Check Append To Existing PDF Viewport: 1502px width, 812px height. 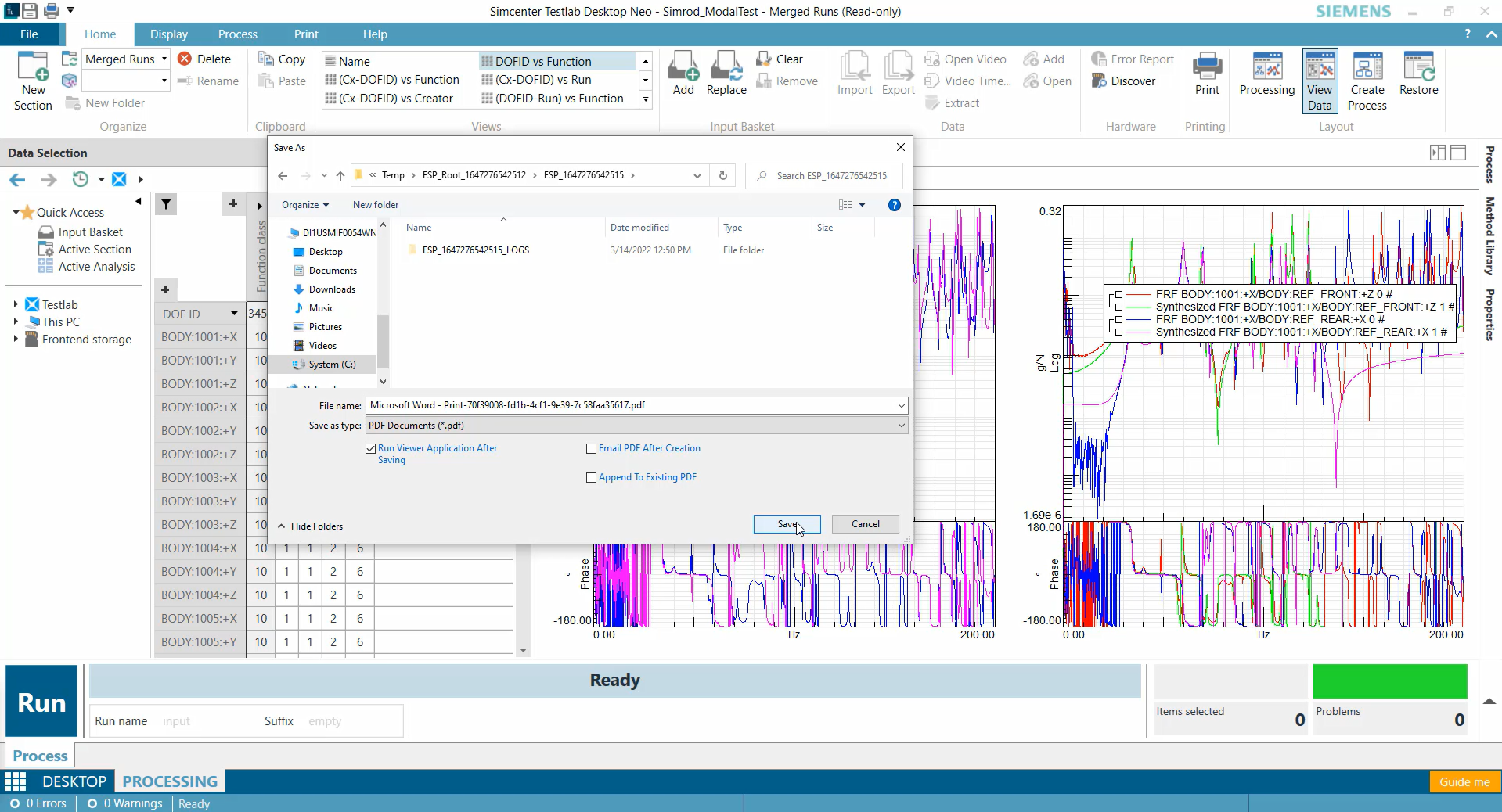pyautogui.click(x=591, y=477)
